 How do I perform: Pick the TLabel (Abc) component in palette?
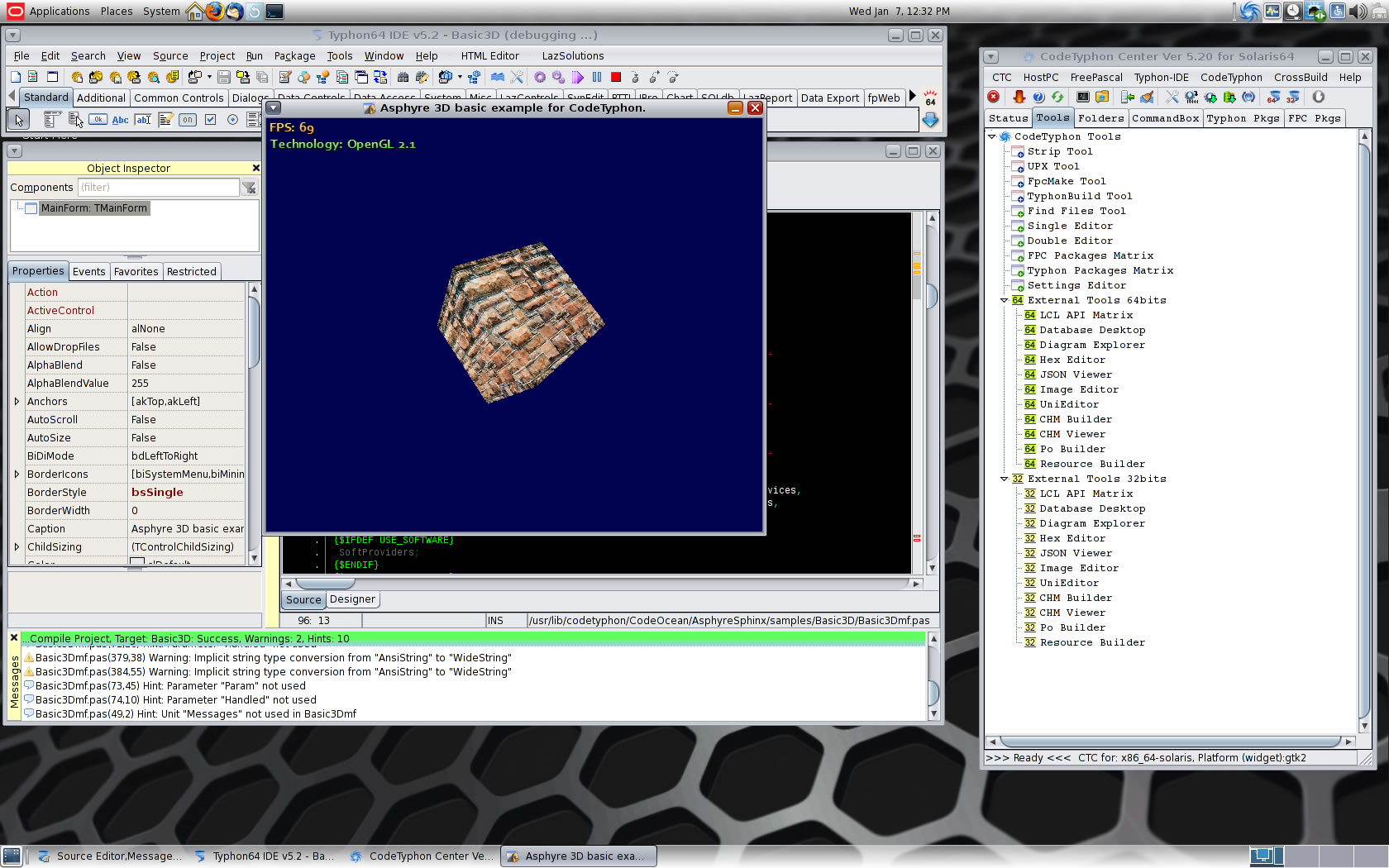(x=120, y=120)
